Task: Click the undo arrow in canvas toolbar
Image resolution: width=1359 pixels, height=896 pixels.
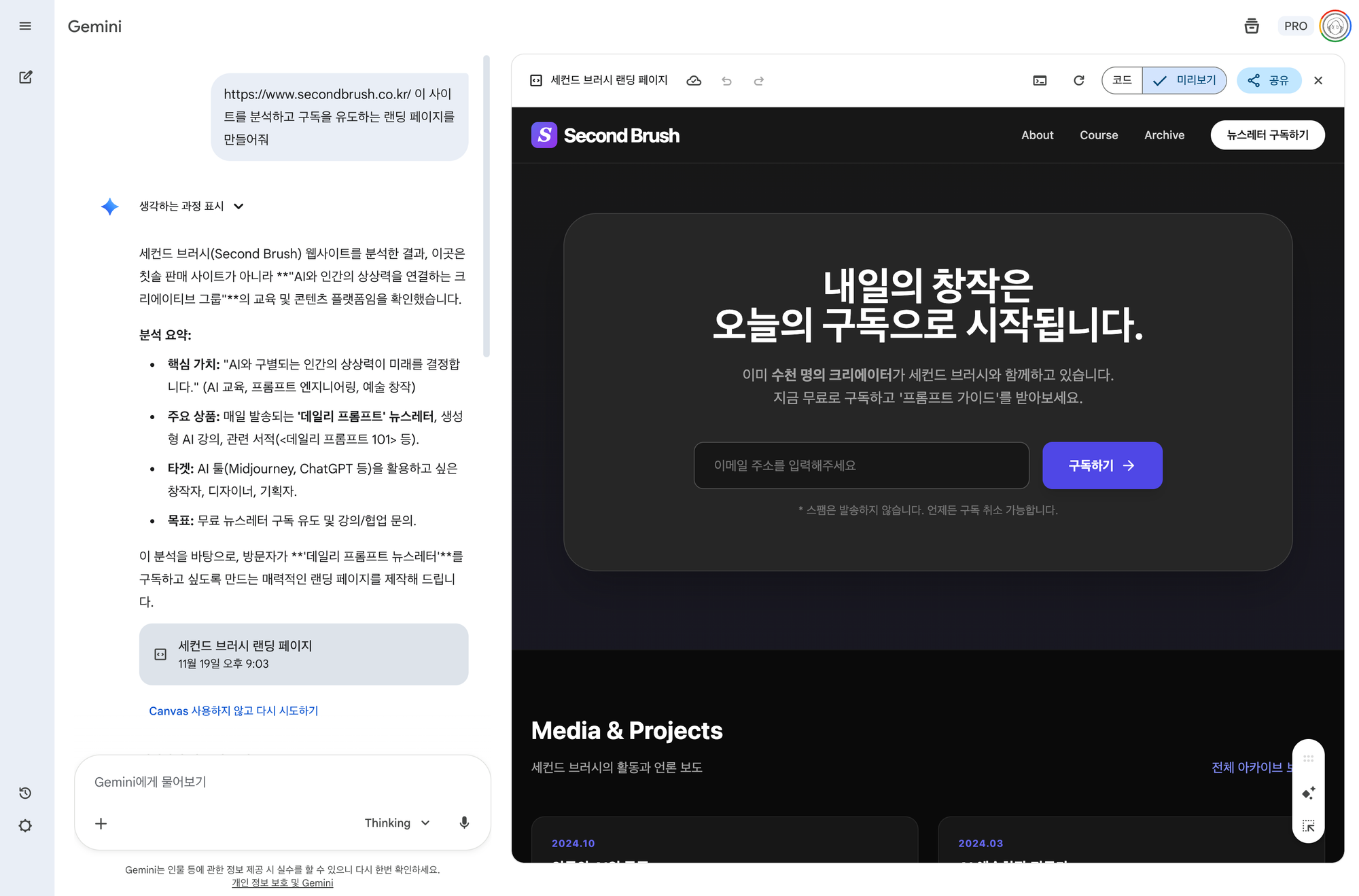Action: tap(726, 81)
